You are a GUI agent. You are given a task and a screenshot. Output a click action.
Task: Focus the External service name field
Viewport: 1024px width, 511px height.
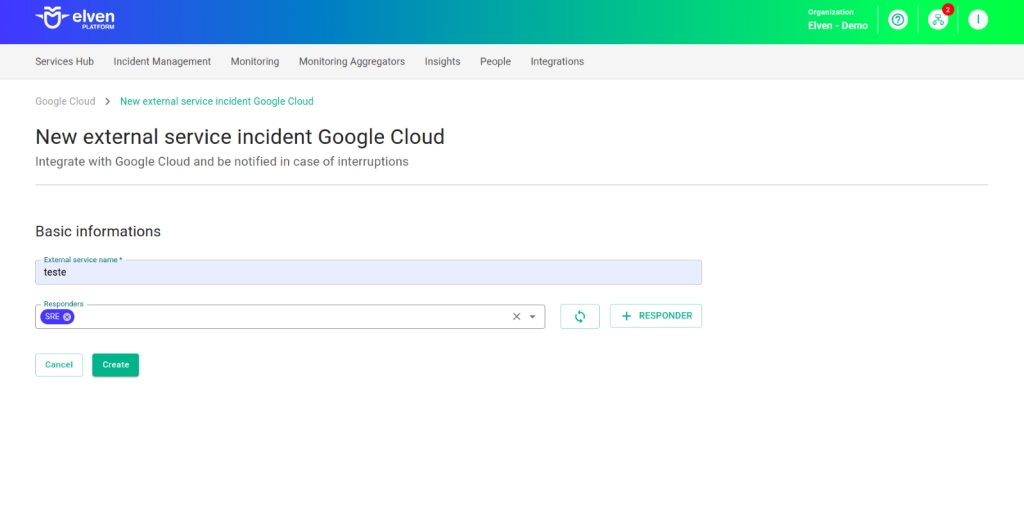click(368, 273)
